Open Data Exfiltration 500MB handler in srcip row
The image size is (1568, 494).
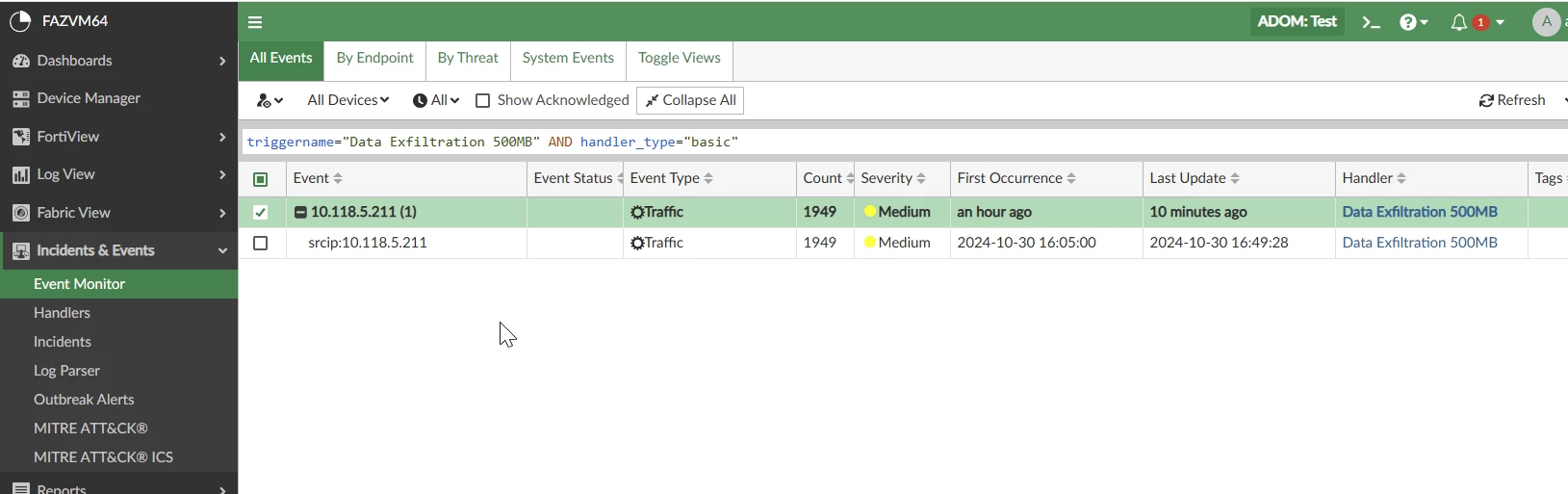pos(1420,243)
